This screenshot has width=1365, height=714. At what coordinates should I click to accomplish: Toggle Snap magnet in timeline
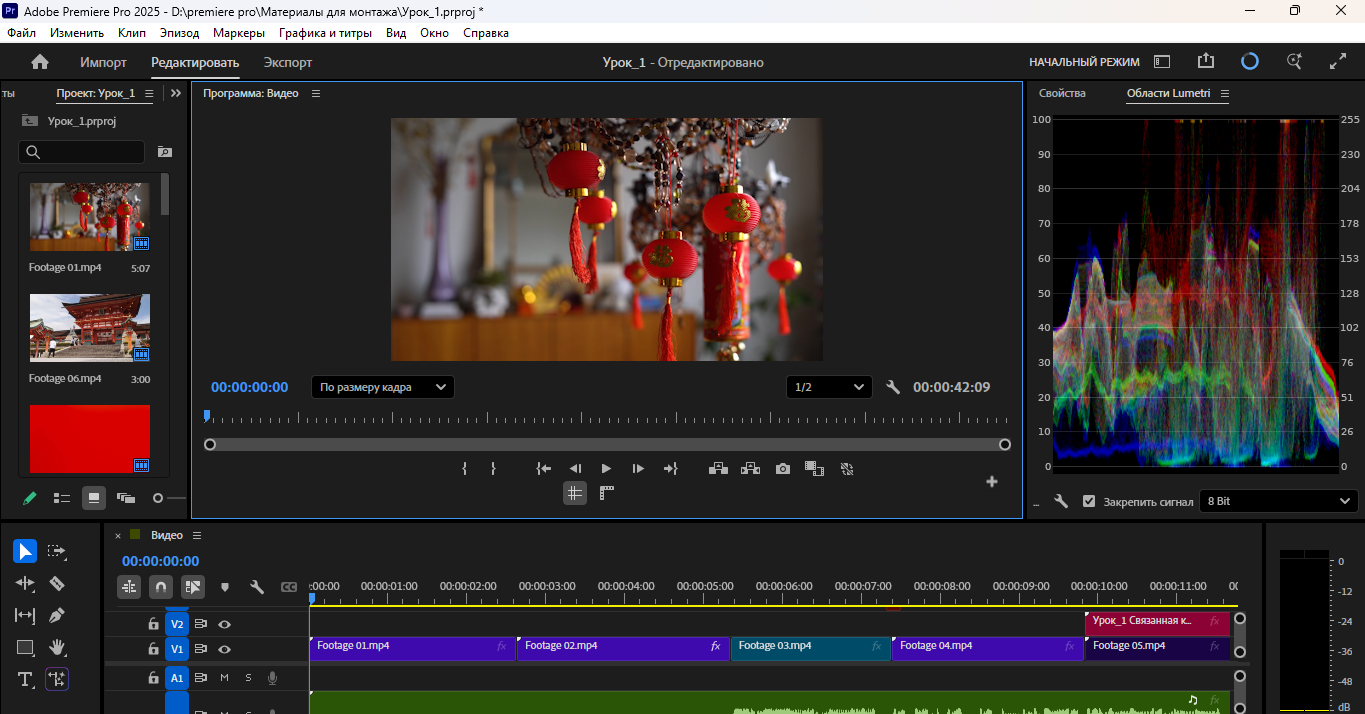coord(161,587)
